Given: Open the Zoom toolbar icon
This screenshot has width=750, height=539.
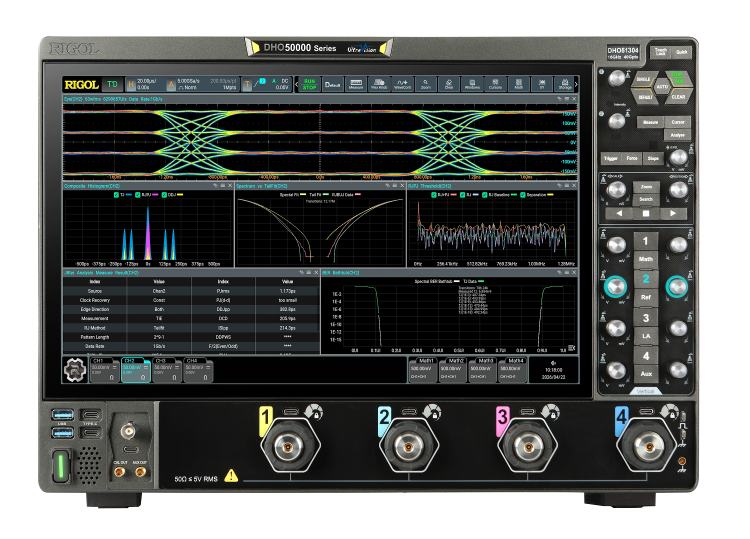Looking at the screenshot, I should 426,84.
